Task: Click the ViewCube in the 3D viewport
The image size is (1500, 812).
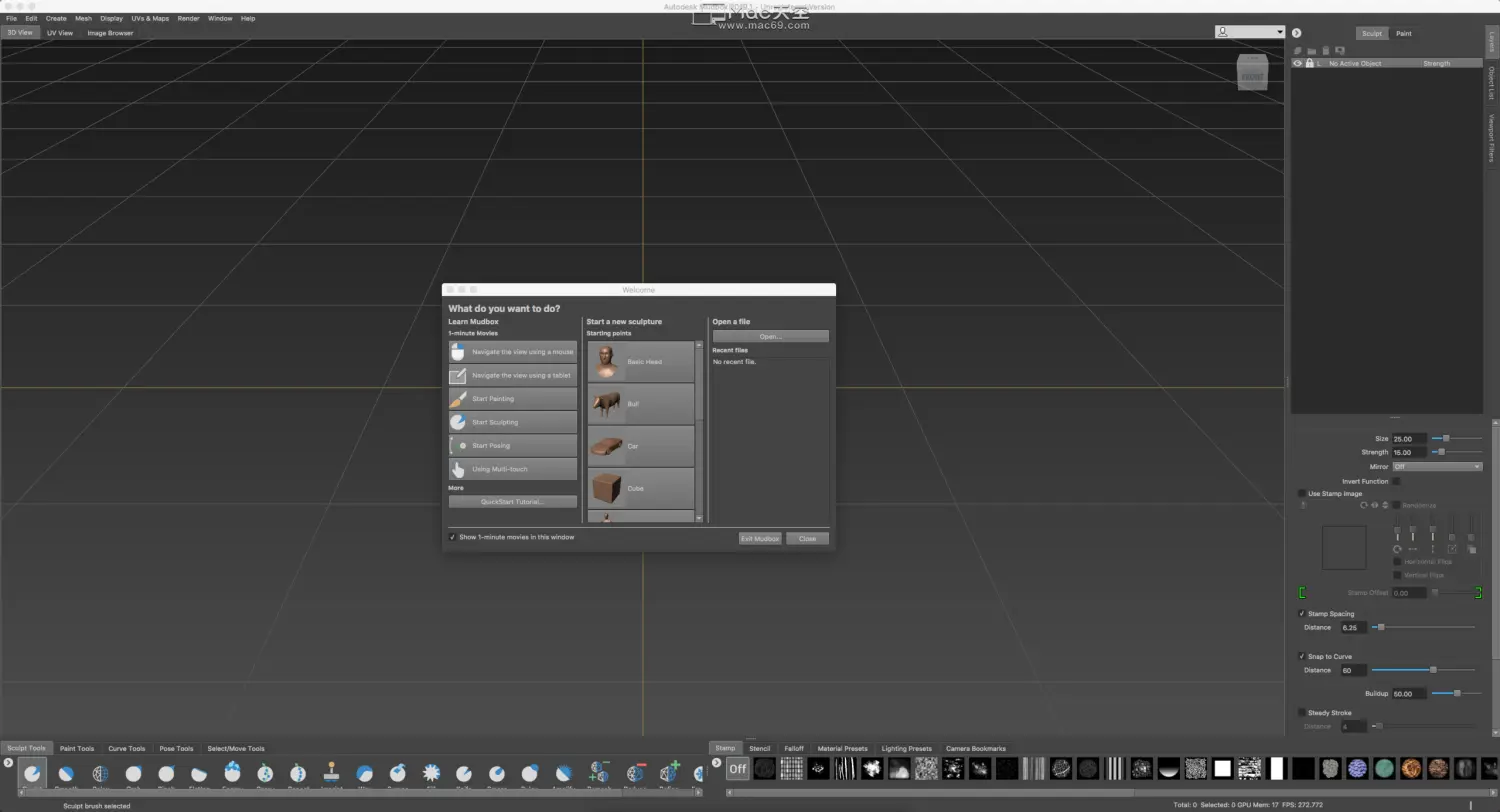Action: 1252,72
